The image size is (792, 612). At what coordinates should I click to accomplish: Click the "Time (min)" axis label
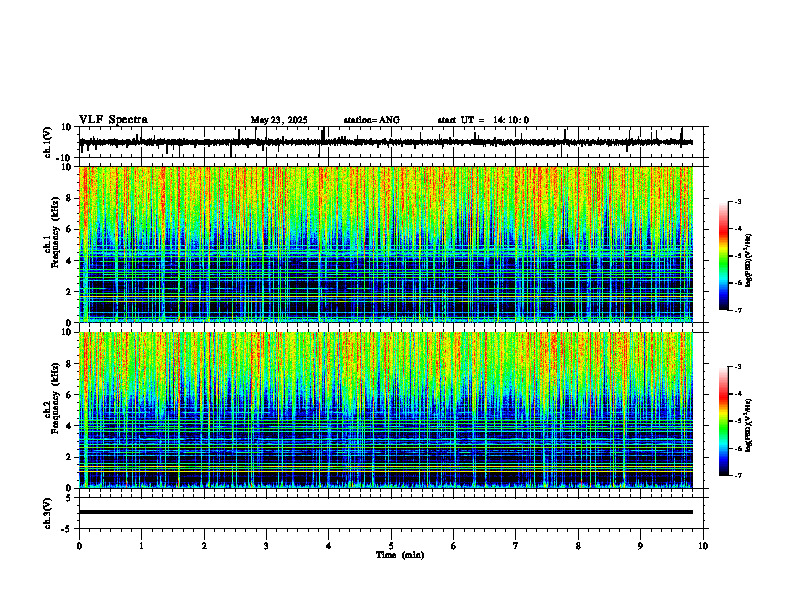[x=400, y=555]
